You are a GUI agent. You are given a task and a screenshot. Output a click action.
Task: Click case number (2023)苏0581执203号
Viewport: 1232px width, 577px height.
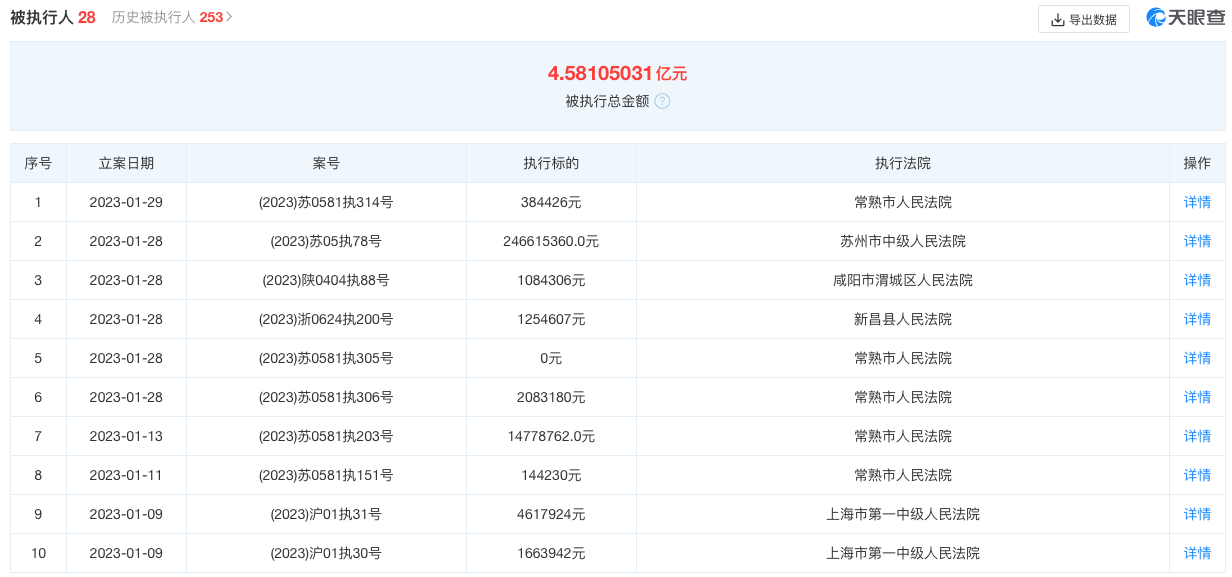tap(326, 436)
